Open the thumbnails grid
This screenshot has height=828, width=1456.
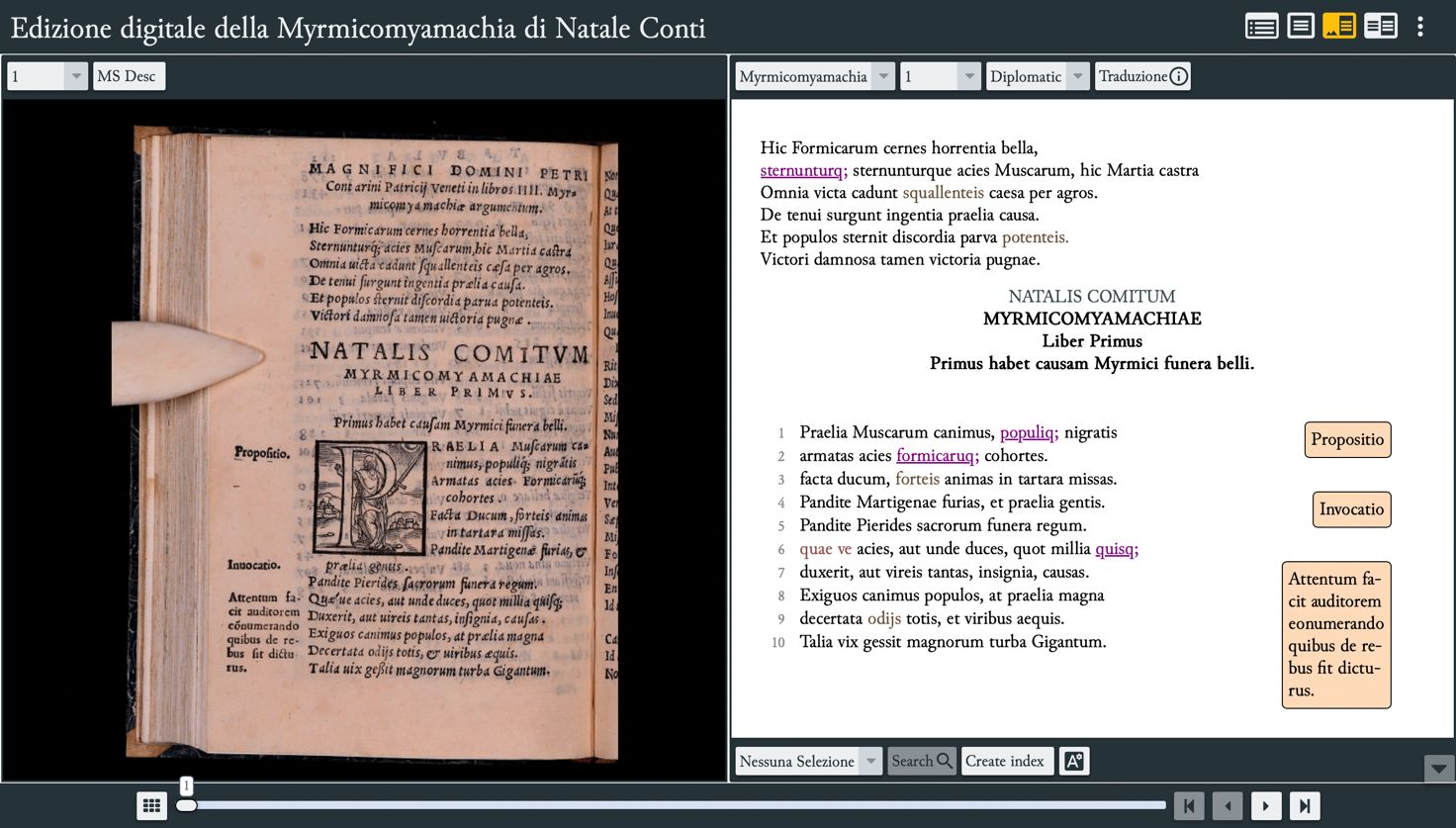click(151, 806)
